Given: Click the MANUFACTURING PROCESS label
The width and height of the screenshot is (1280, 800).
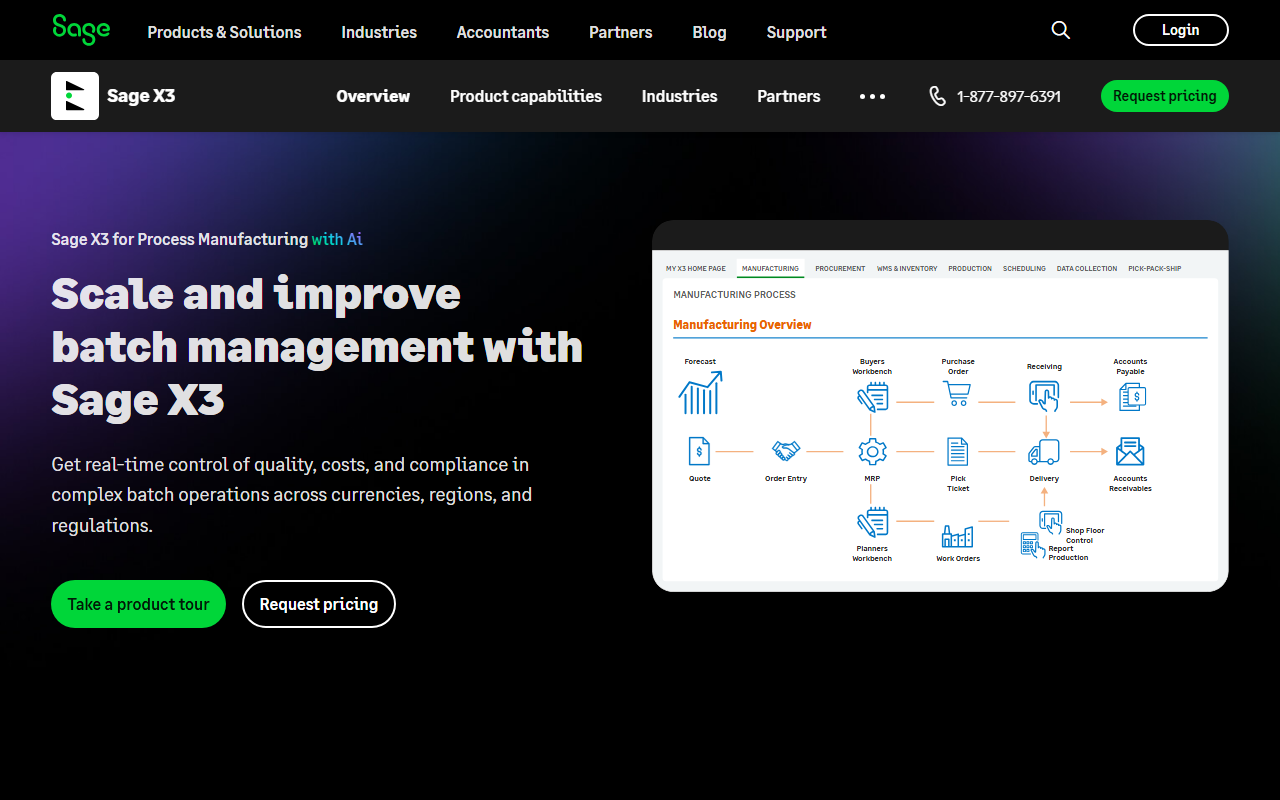Looking at the screenshot, I should click(735, 295).
